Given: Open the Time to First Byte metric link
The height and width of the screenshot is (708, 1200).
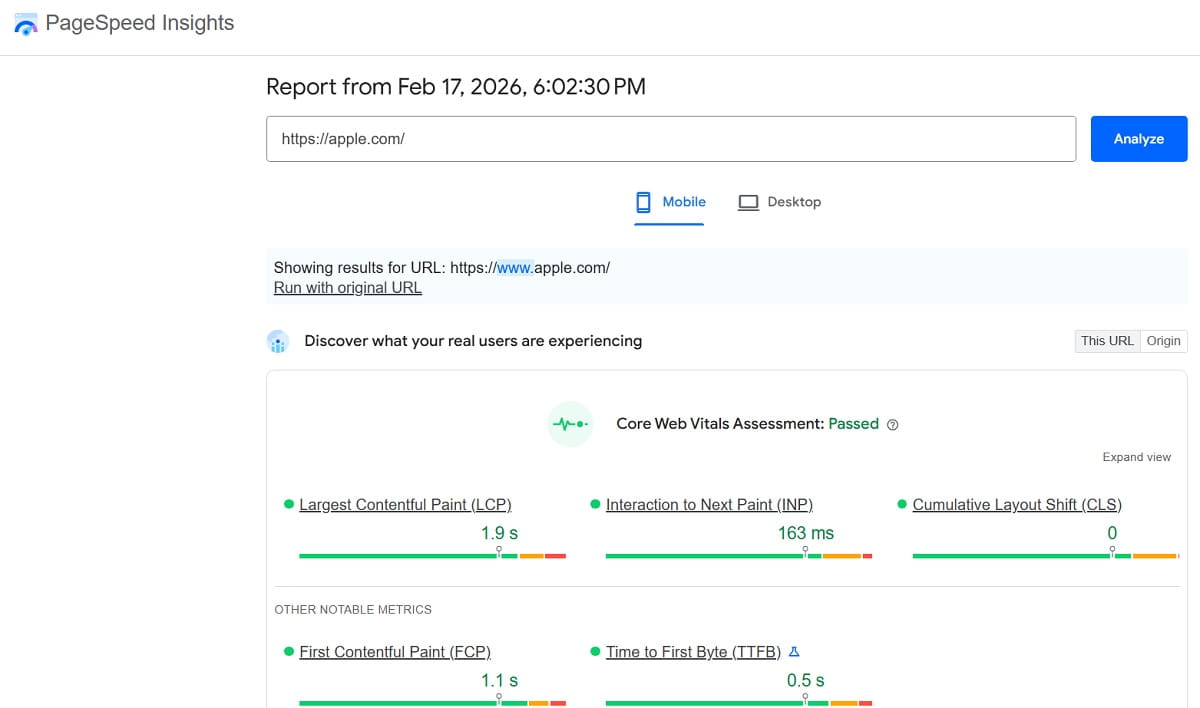Looking at the screenshot, I should [693, 651].
